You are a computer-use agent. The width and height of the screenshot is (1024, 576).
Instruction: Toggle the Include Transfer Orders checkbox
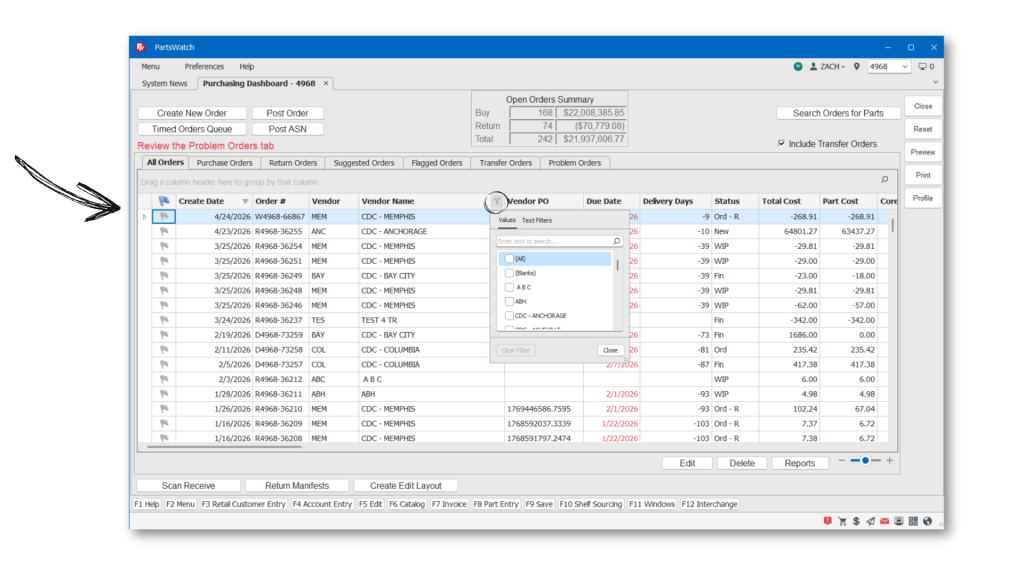(782, 144)
